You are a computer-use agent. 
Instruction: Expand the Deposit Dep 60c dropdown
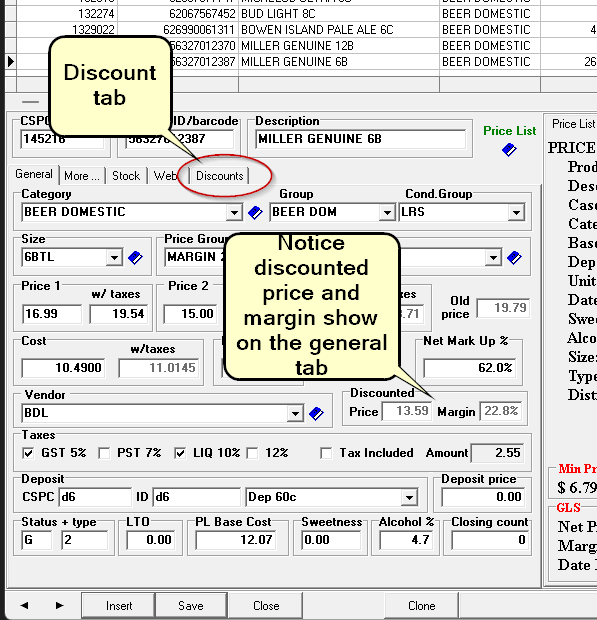(x=409, y=497)
